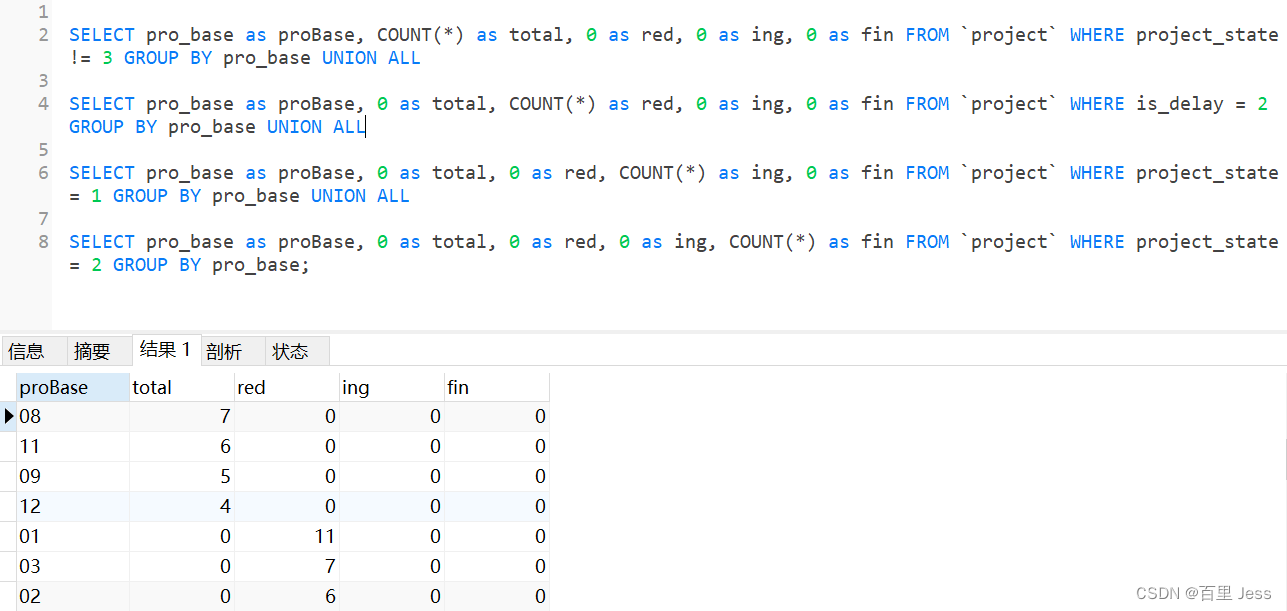The height and width of the screenshot is (611, 1287).
Task: Click the row indicator arrow for row 08
Action: (9, 416)
